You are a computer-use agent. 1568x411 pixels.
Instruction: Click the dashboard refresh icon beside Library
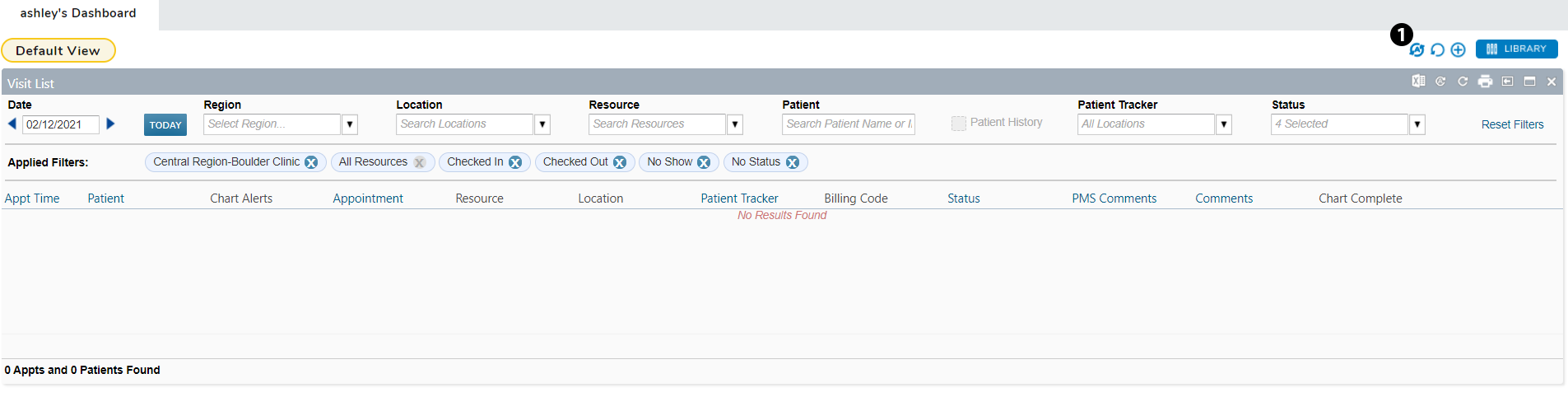click(x=1437, y=50)
